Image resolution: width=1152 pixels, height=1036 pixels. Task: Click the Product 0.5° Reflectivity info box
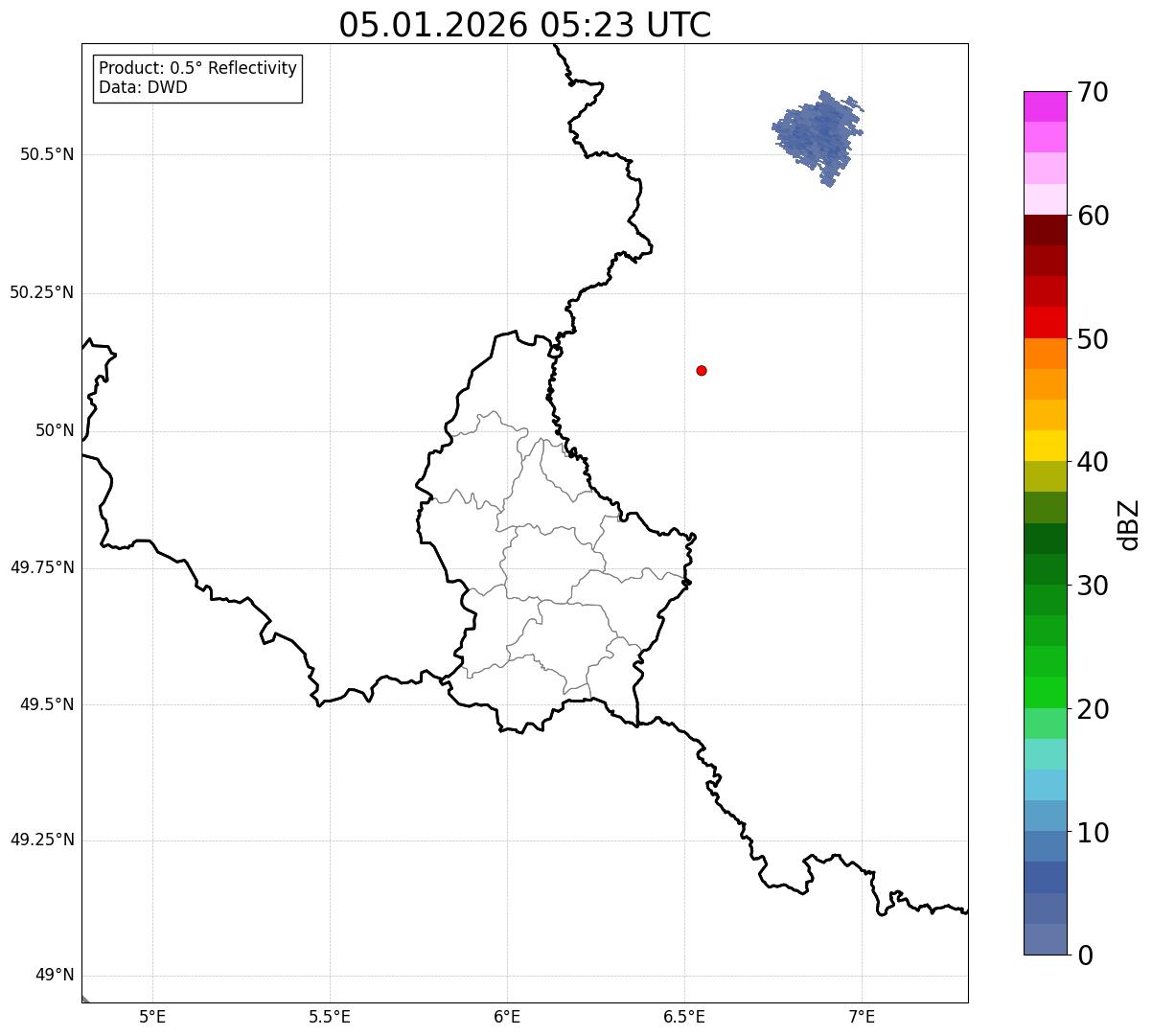(x=197, y=79)
